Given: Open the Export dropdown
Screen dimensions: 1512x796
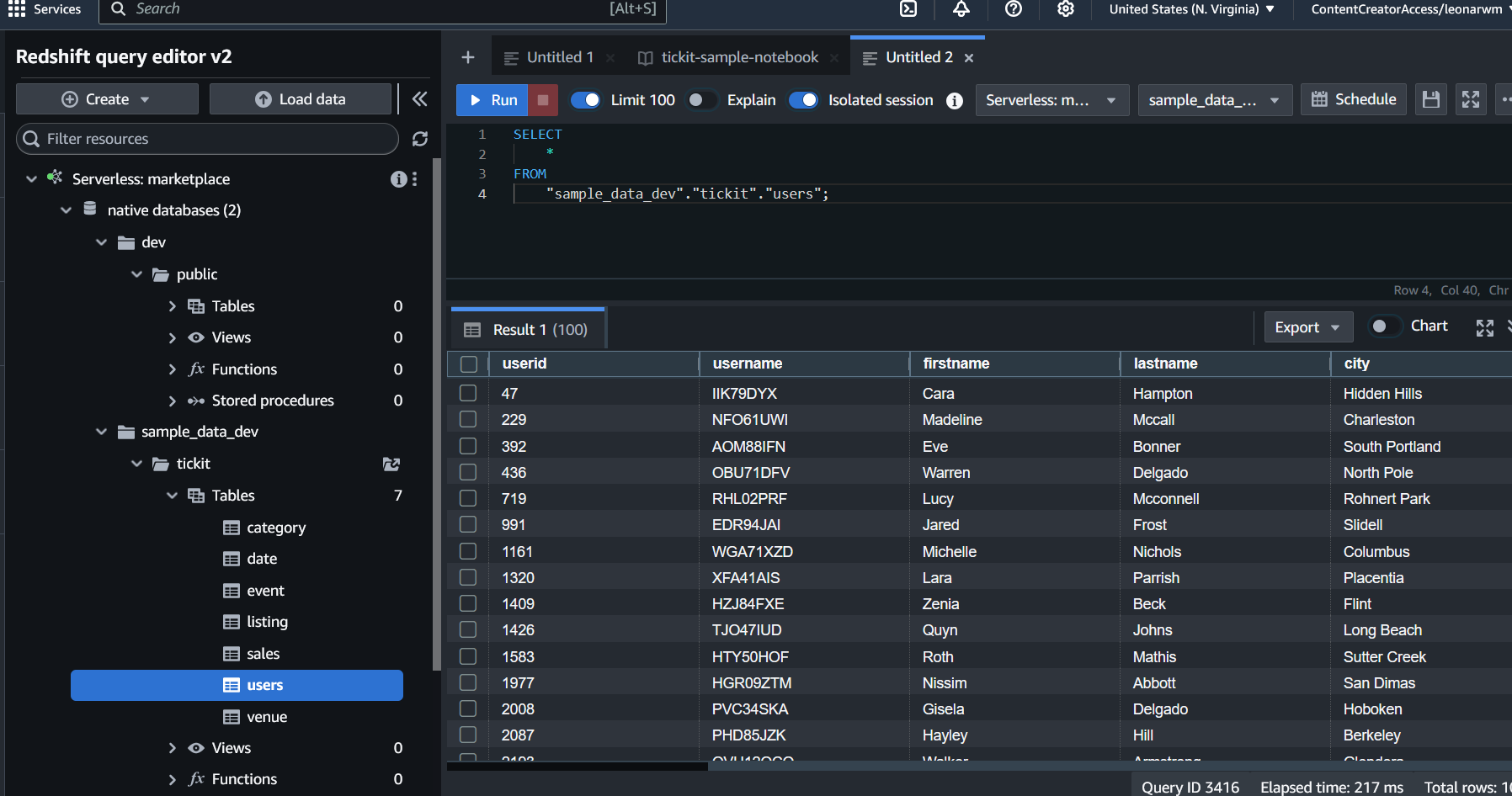Looking at the screenshot, I should pyautogui.click(x=1307, y=327).
